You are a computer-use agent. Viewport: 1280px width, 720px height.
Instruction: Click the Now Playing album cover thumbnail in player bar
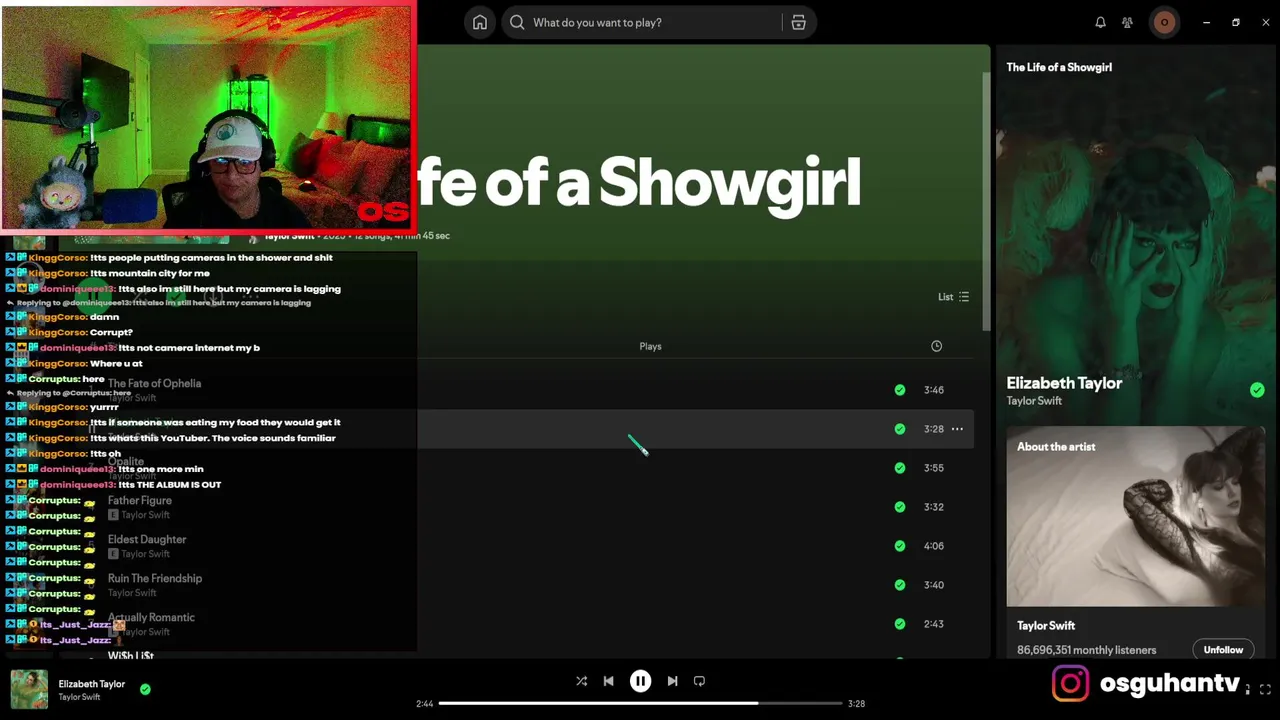click(x=29, y=689)
